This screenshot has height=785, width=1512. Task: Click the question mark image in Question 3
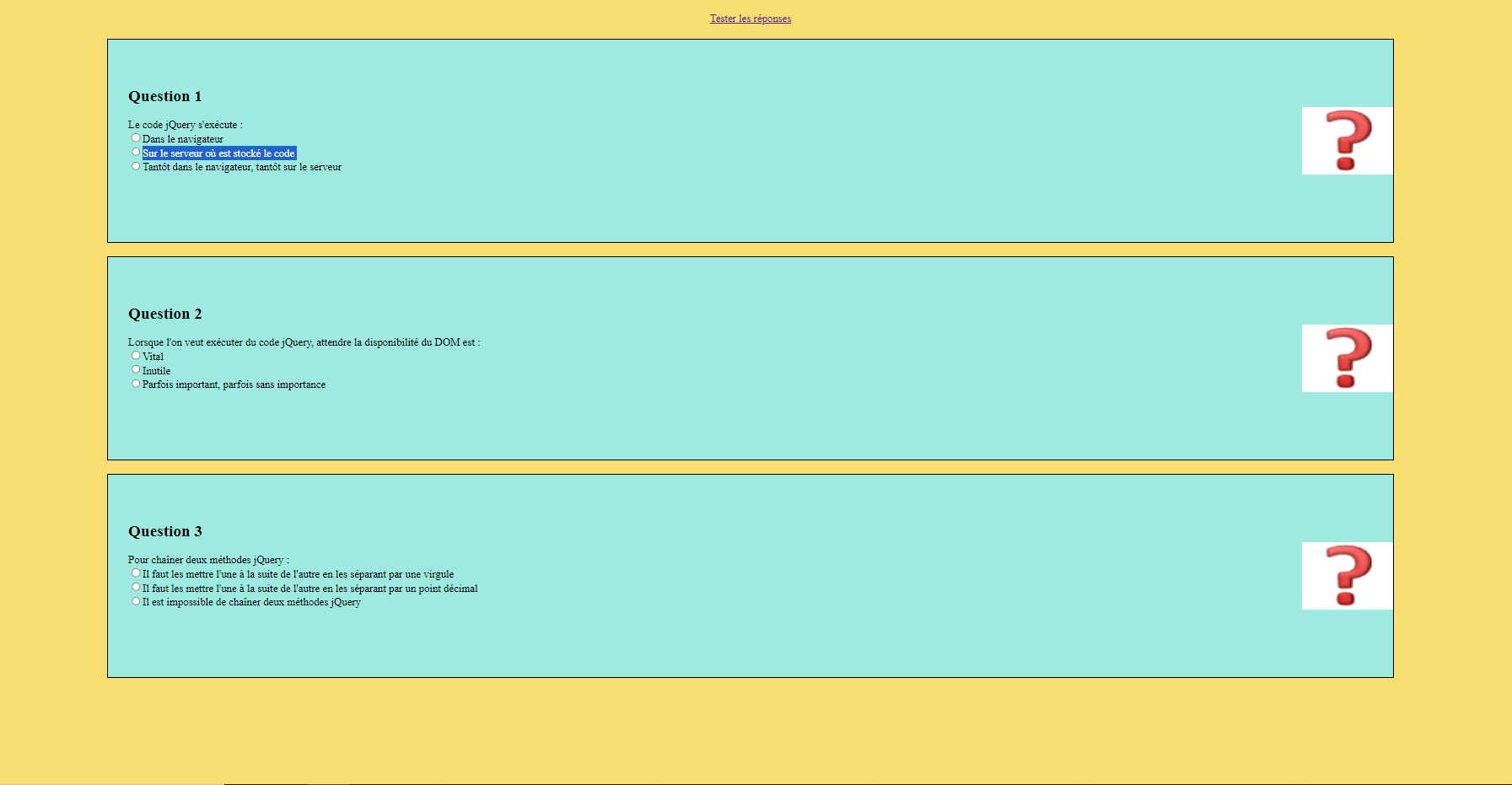[1347, 576]
